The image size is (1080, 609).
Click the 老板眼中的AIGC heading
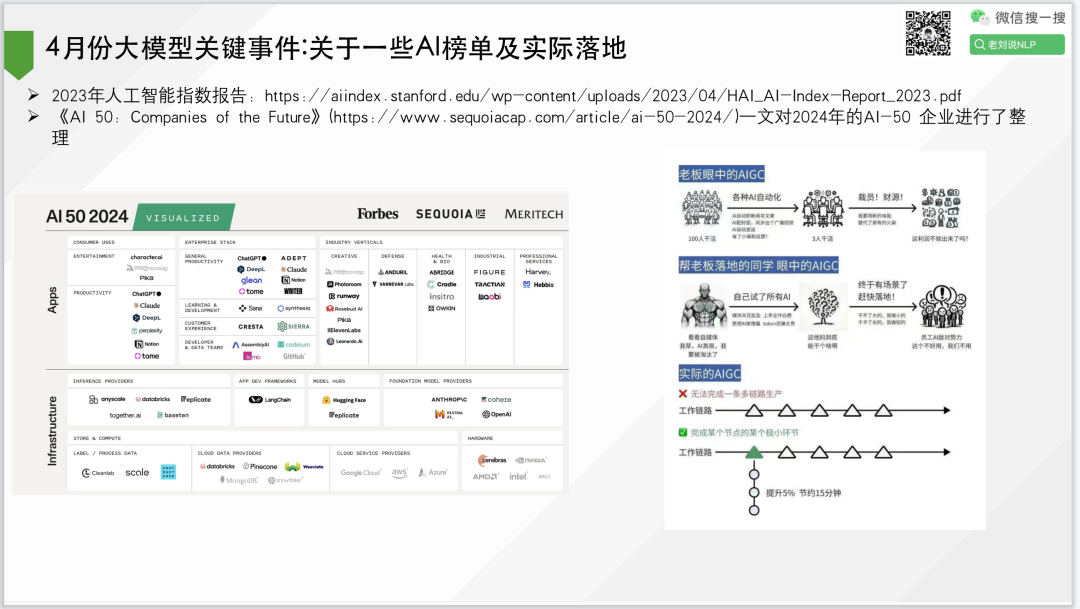tap(722, 174)
